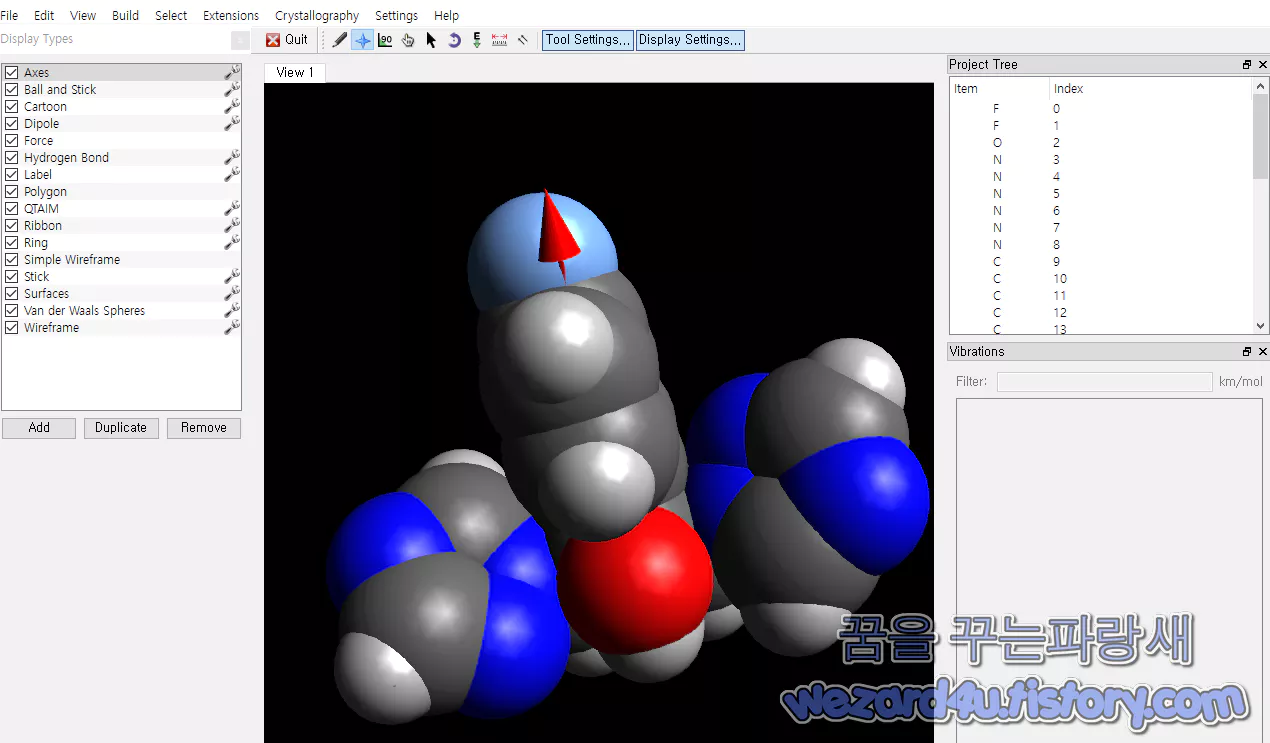Disable the Van der Waals Spheres display
Viewport: 1270px width, 743px height.
[x=12, y=310]
